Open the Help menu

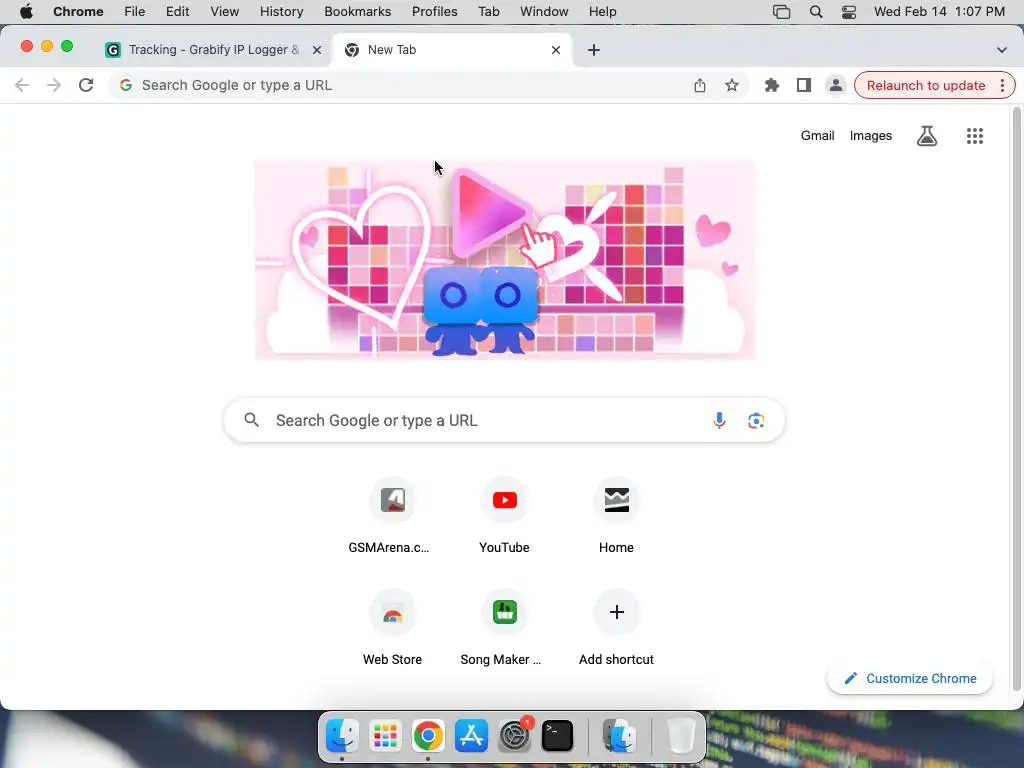point(602,12)
